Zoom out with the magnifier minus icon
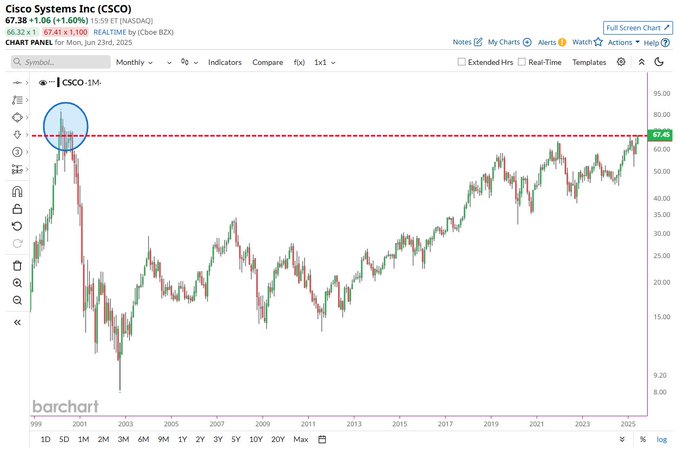 [x=17, y=300]
